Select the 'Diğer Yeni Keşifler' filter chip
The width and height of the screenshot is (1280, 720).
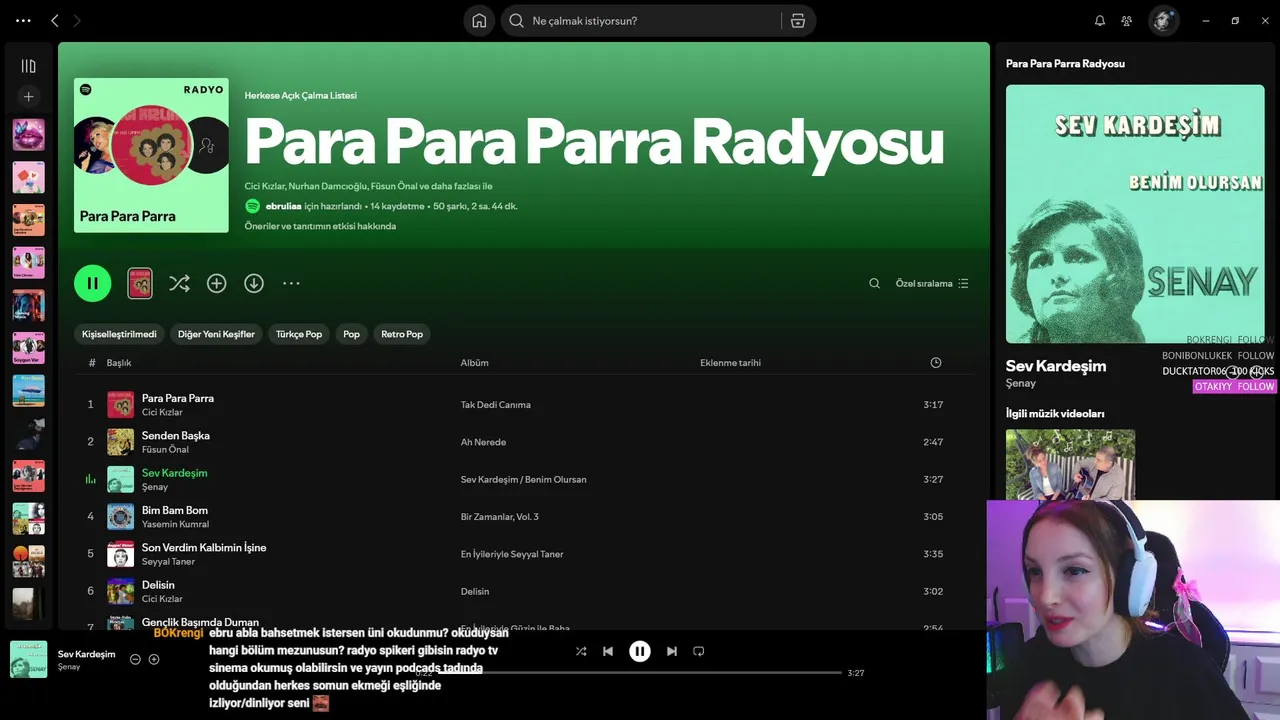point(216,334)
